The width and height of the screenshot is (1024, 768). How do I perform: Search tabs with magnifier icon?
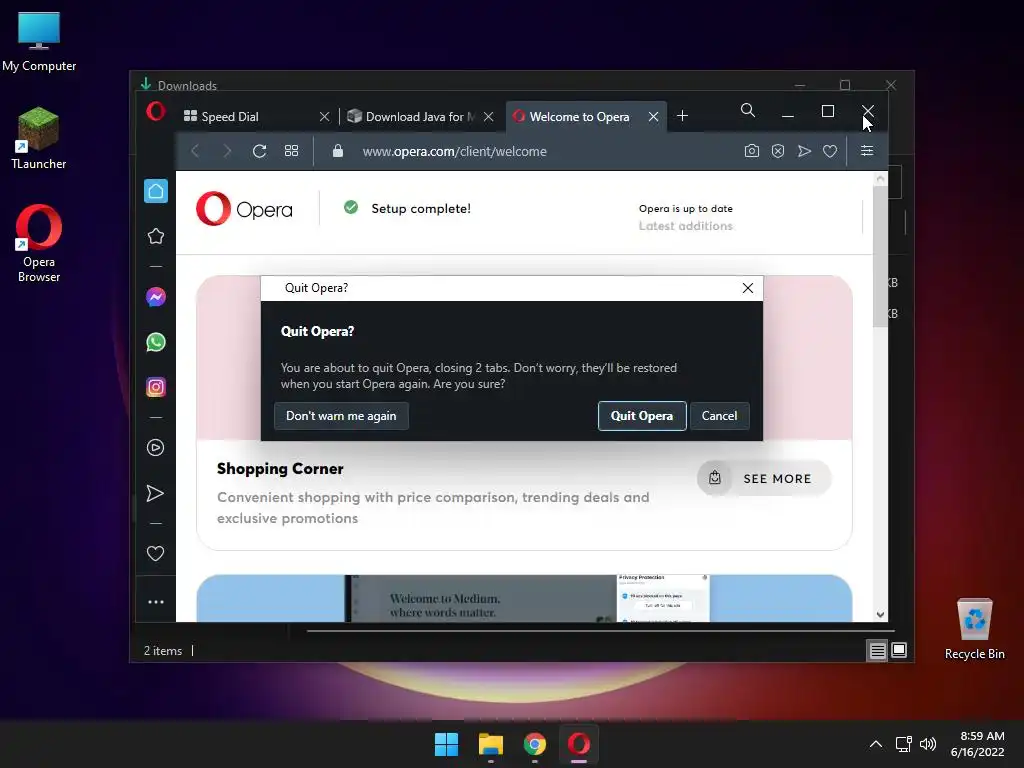click(x=748, y=110)
